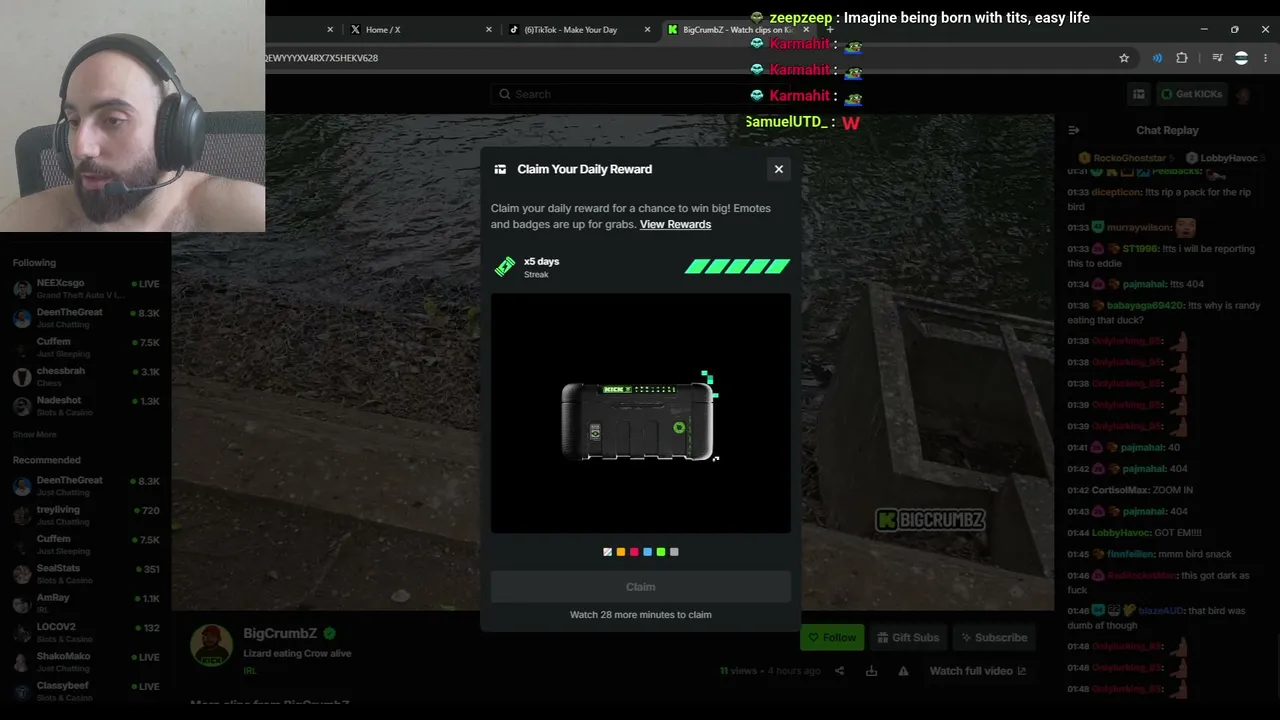Expand Show More under Following
Screen dimensions: 1280x720
pyautogui.click(x=35, y=435)
